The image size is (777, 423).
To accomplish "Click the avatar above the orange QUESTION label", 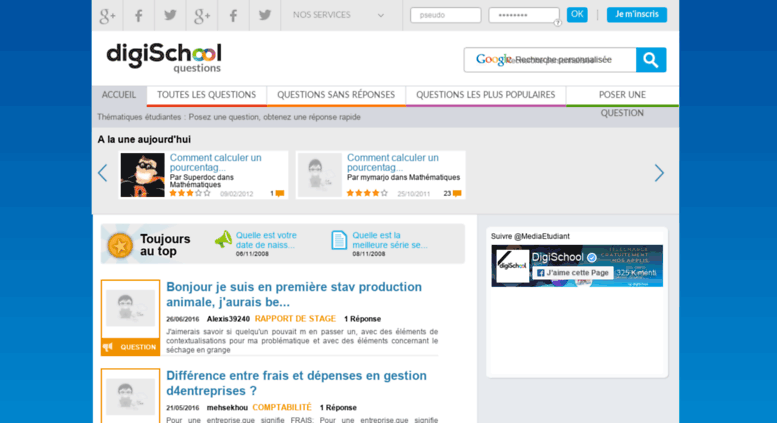I will (130, 309).
